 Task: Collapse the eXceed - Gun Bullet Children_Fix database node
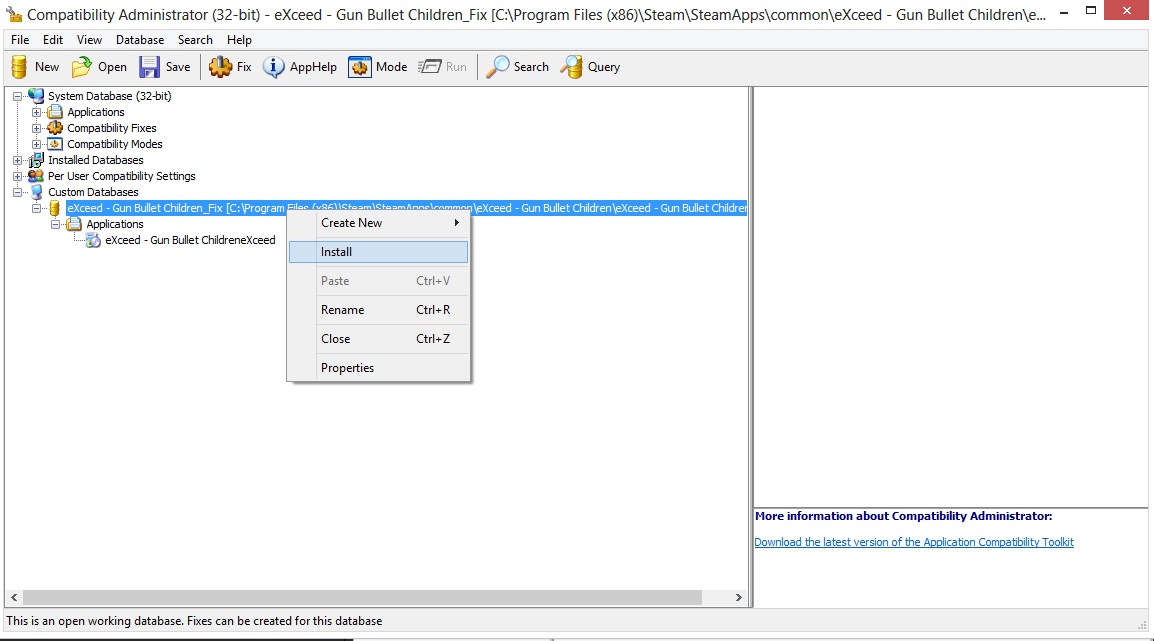point(37,208)
